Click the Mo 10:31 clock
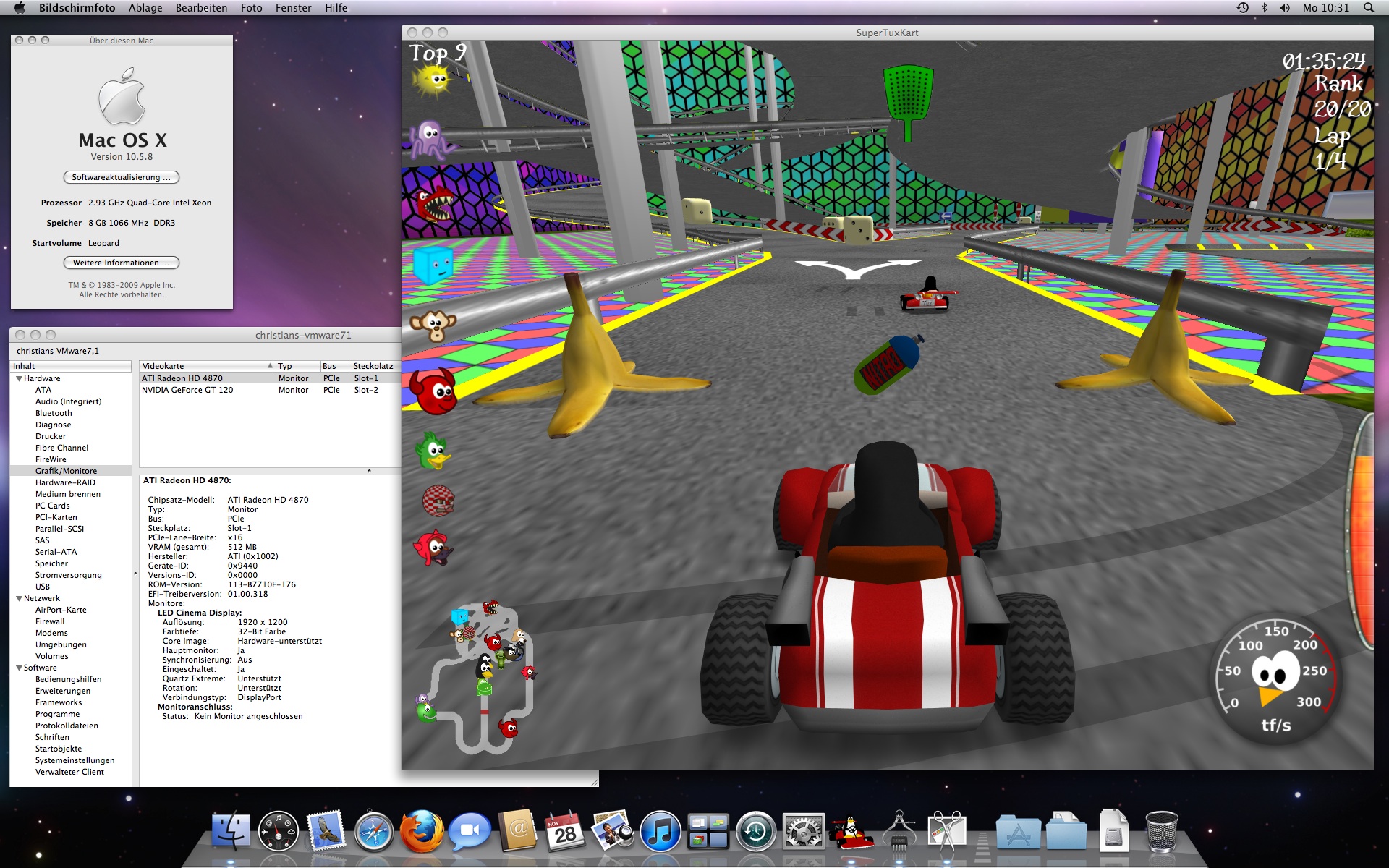 [x=1326, y=7]
